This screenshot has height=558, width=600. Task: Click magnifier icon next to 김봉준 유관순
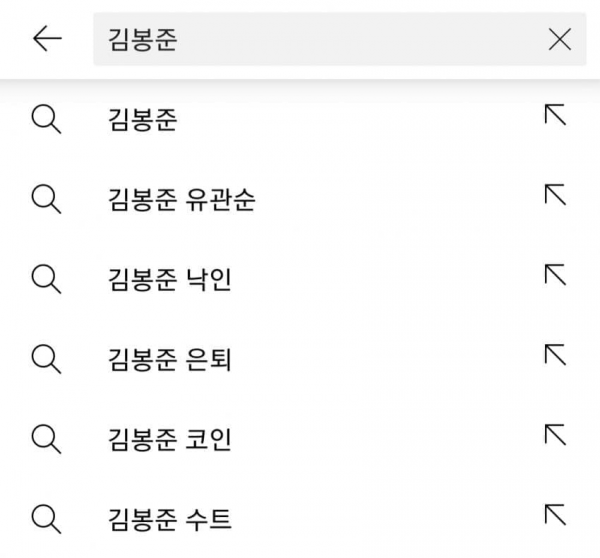46,200
